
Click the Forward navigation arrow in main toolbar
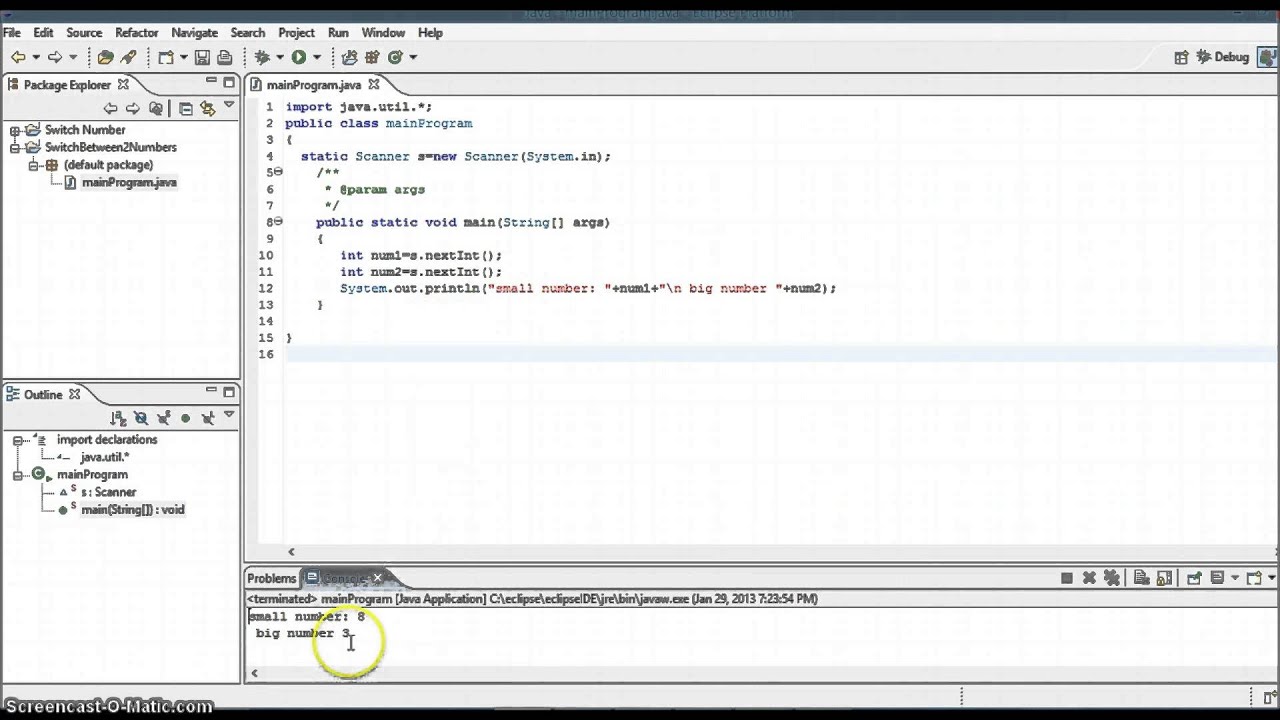[x=55, y=57]
